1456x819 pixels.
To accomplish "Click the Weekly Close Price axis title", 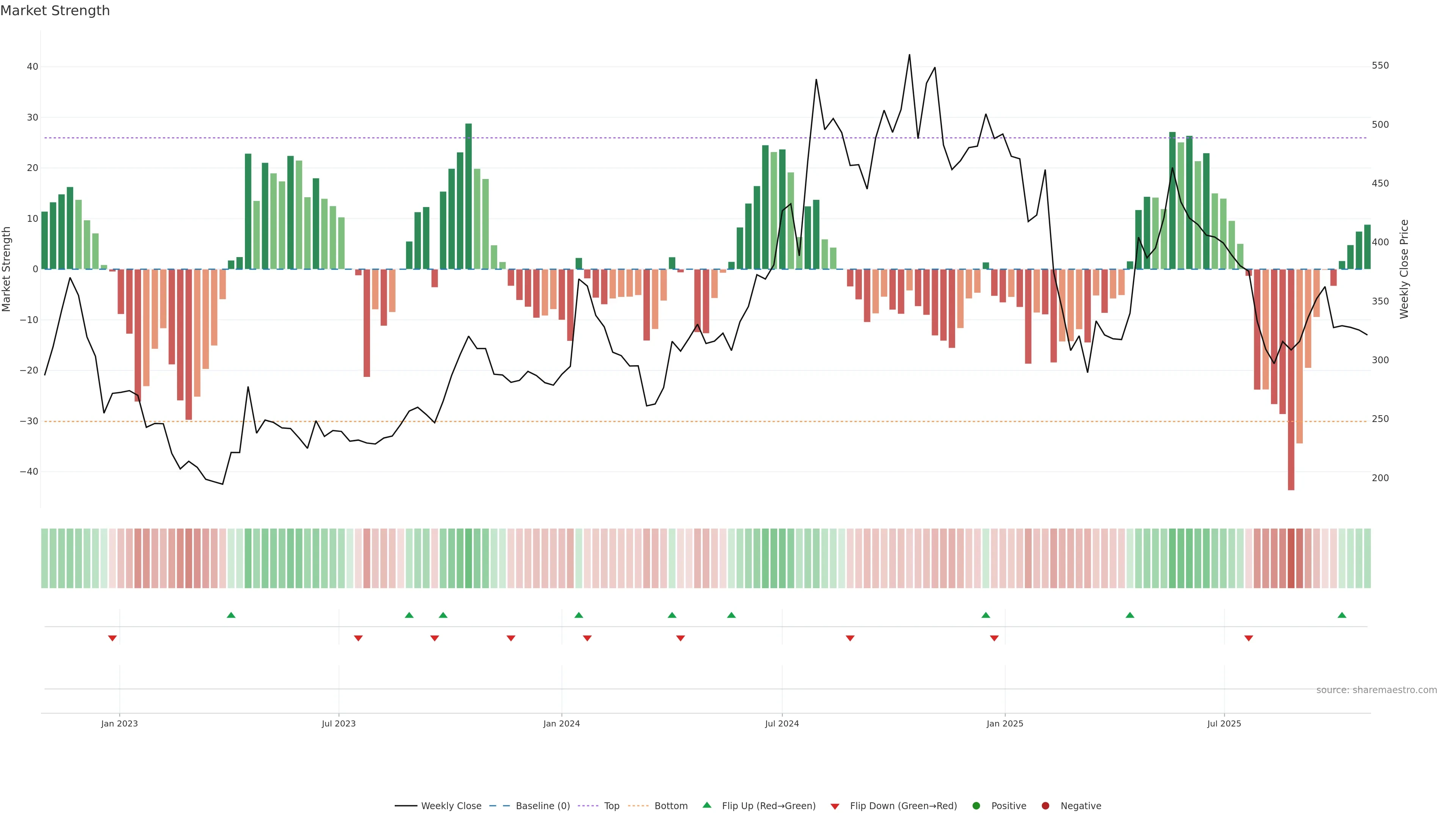I will pyautogui.click(x=1404, y=269).
